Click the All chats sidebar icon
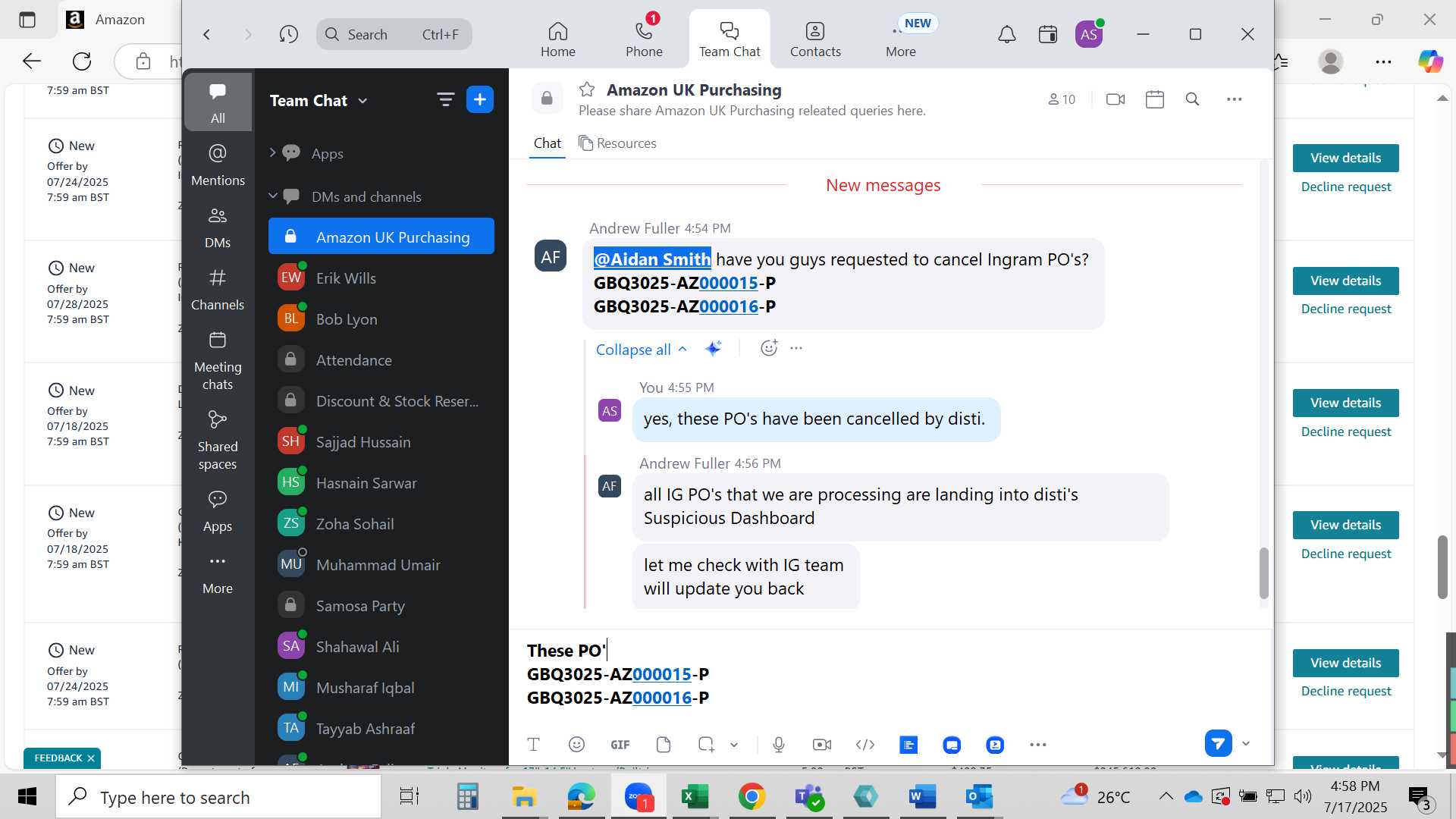 coord(218,102)
